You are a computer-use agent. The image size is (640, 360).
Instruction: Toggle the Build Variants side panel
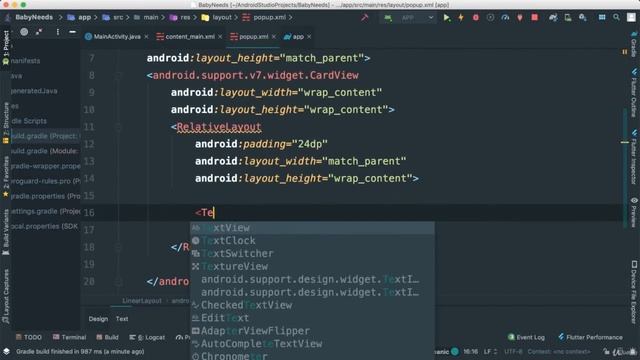(x=6, y=232)
